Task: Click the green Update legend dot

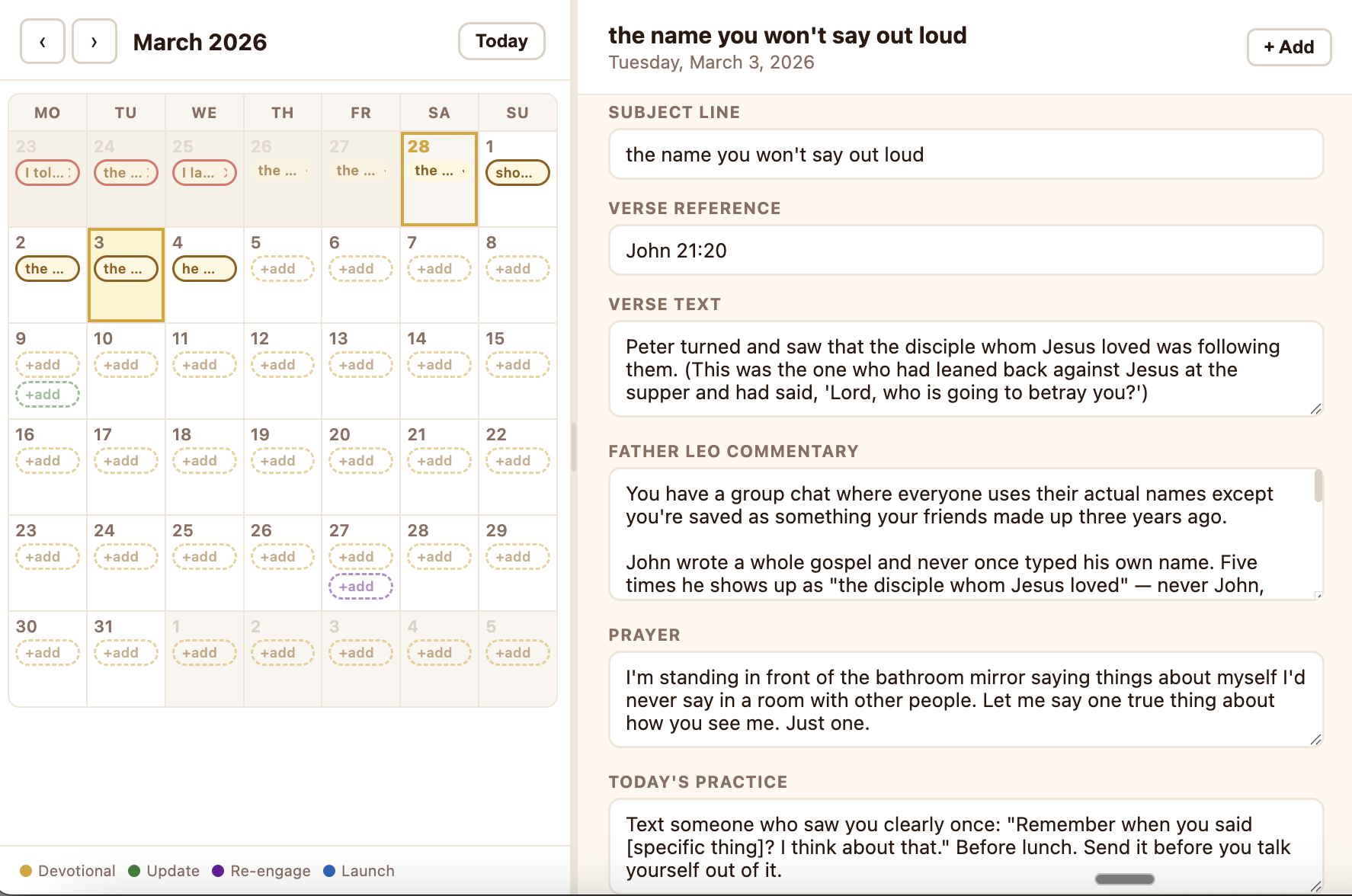Action: pos(135,870)
